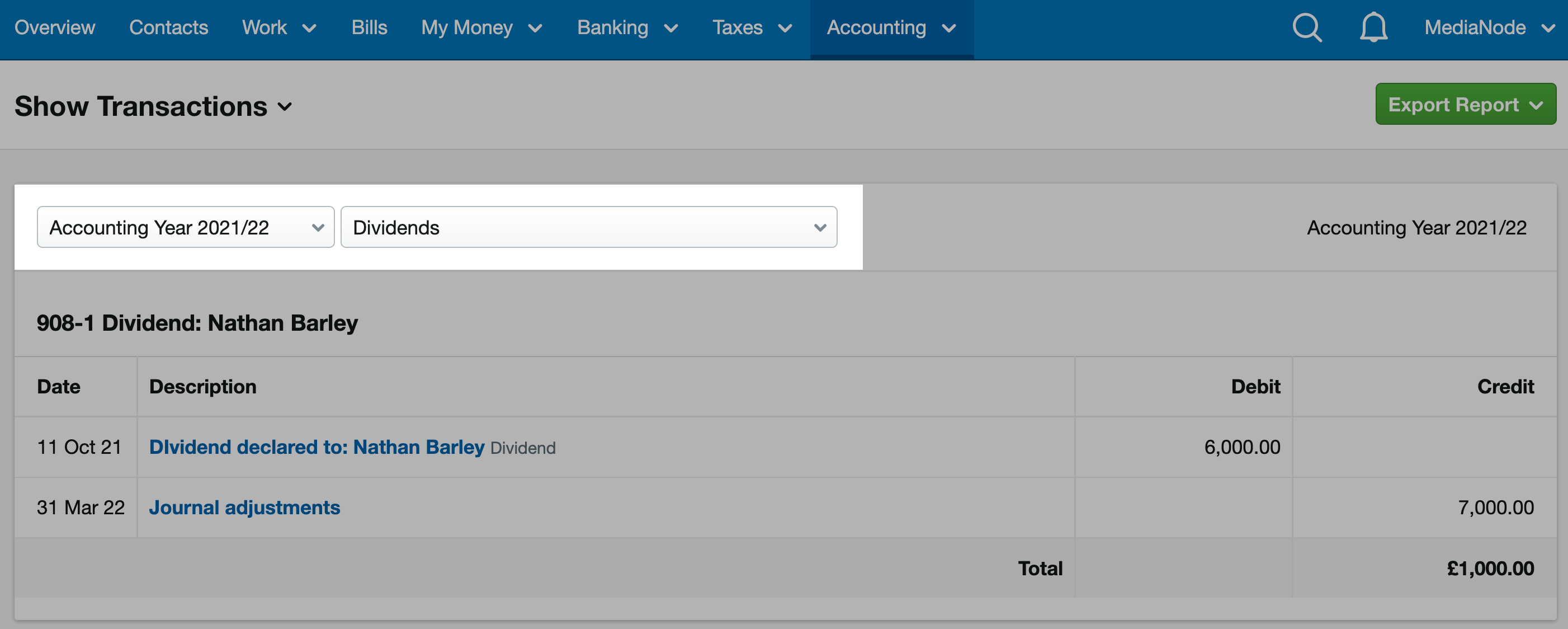This screenshot has width=1568, height=629.
Task: Expand the Work menu
Action: click(279, 27)
